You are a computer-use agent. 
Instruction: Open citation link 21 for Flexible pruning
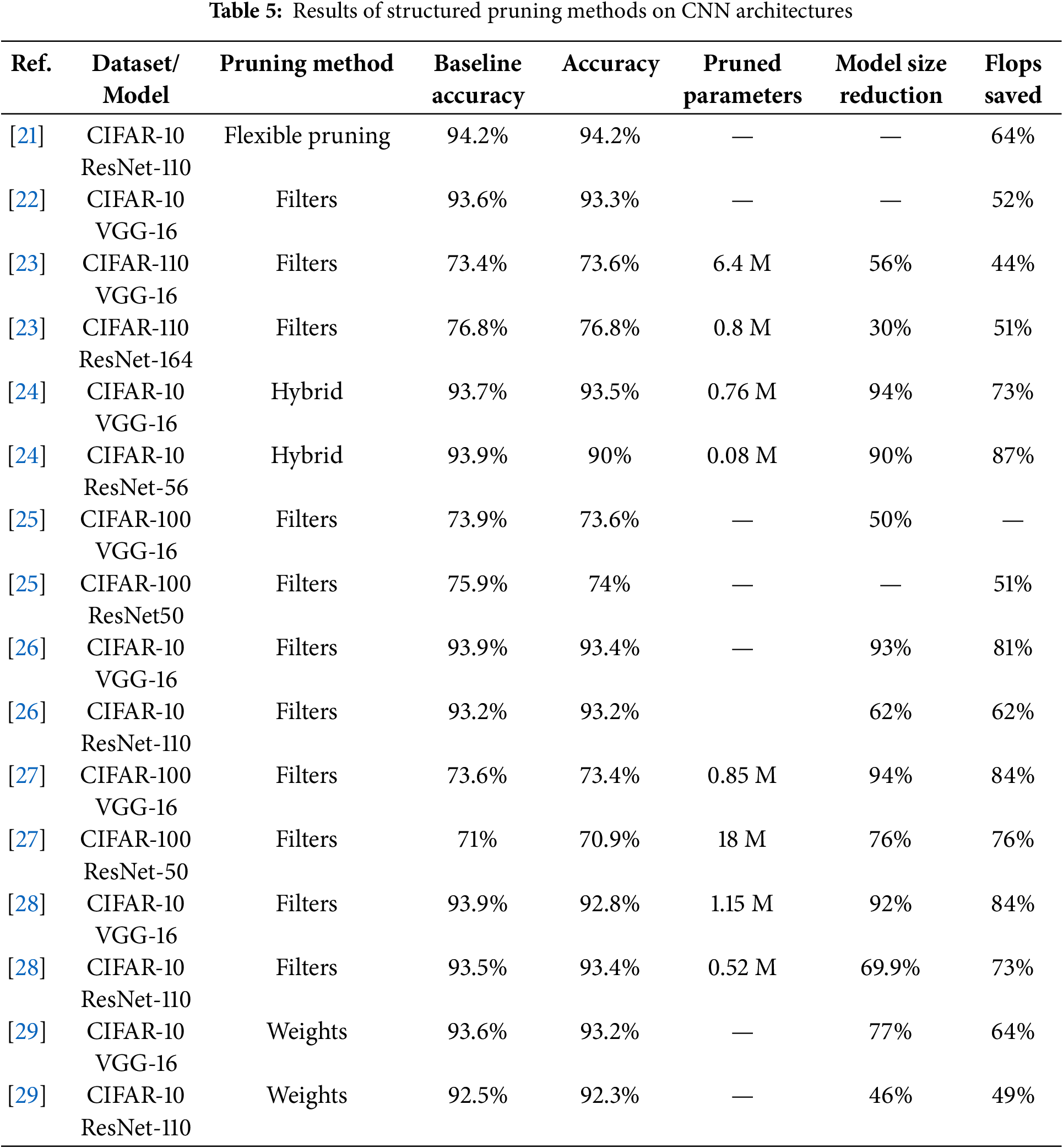click(27, 137)
